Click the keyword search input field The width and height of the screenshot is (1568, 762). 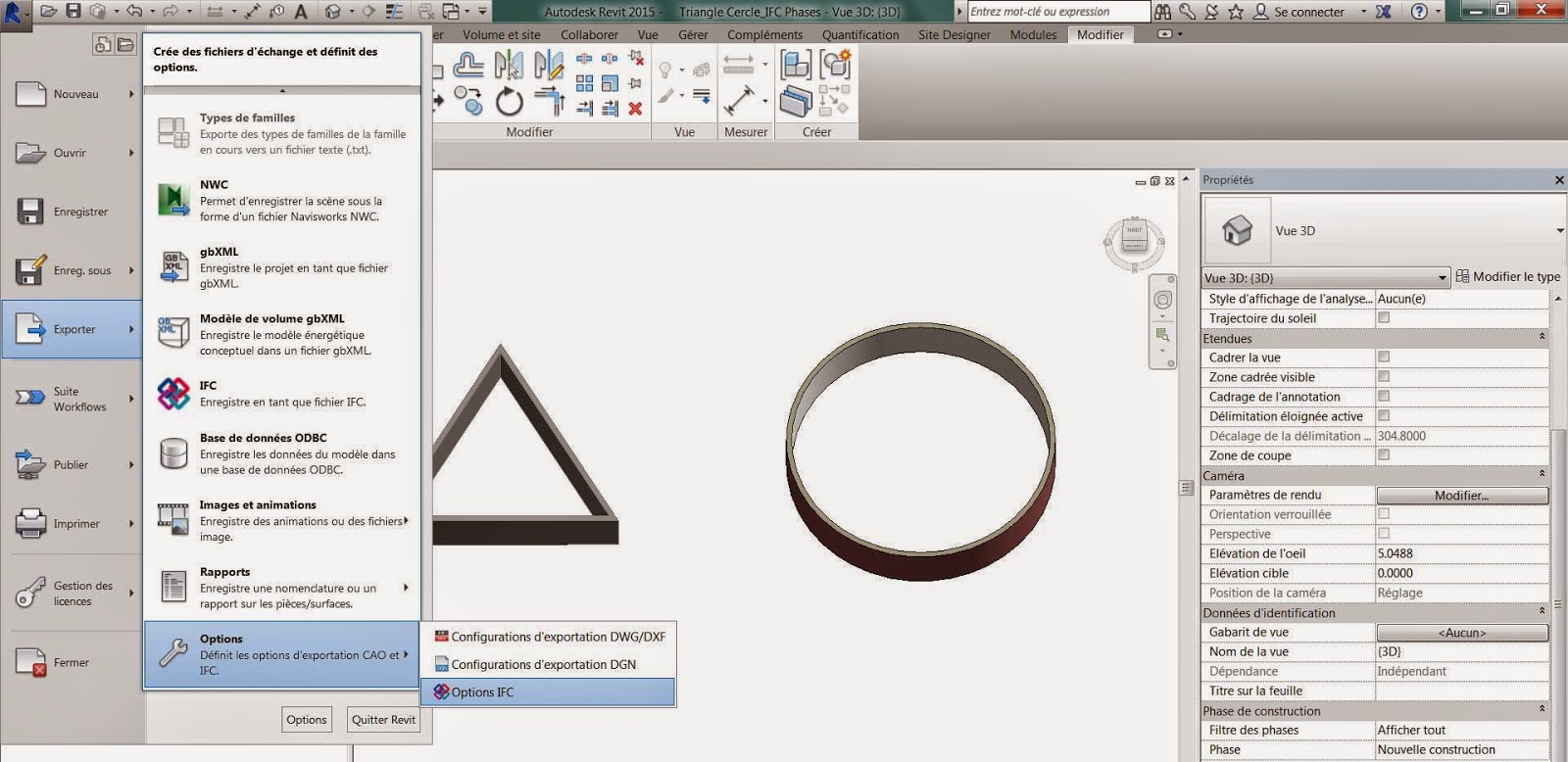[1058, 12]
